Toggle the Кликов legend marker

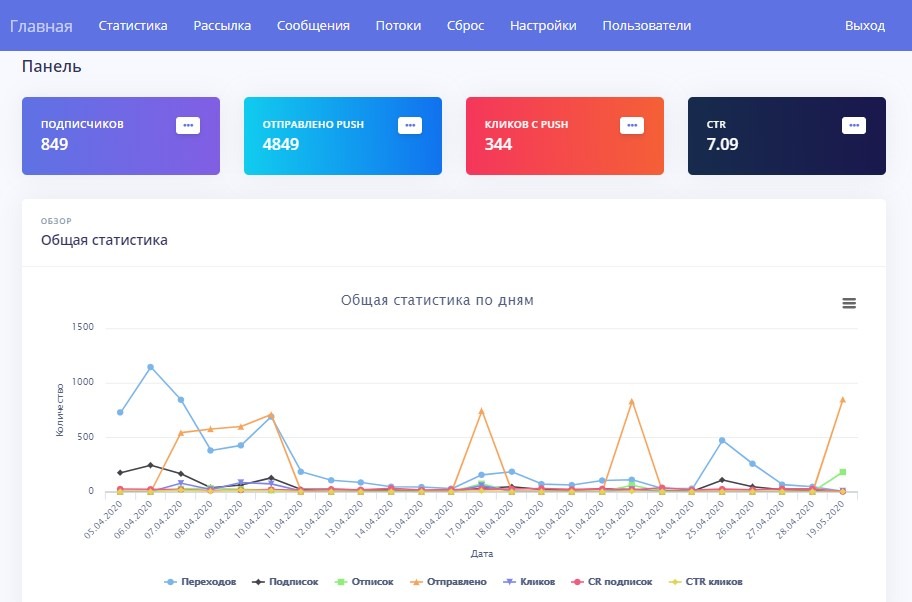pos(509,582)
